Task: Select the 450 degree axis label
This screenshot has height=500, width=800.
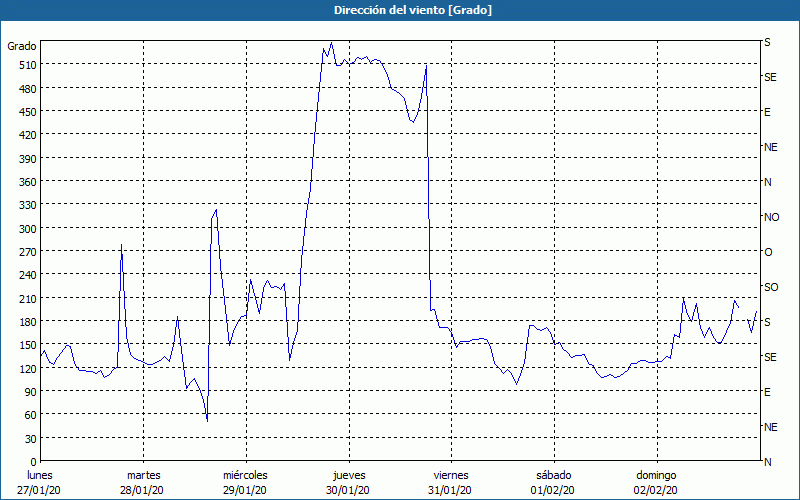Action: 27,112
